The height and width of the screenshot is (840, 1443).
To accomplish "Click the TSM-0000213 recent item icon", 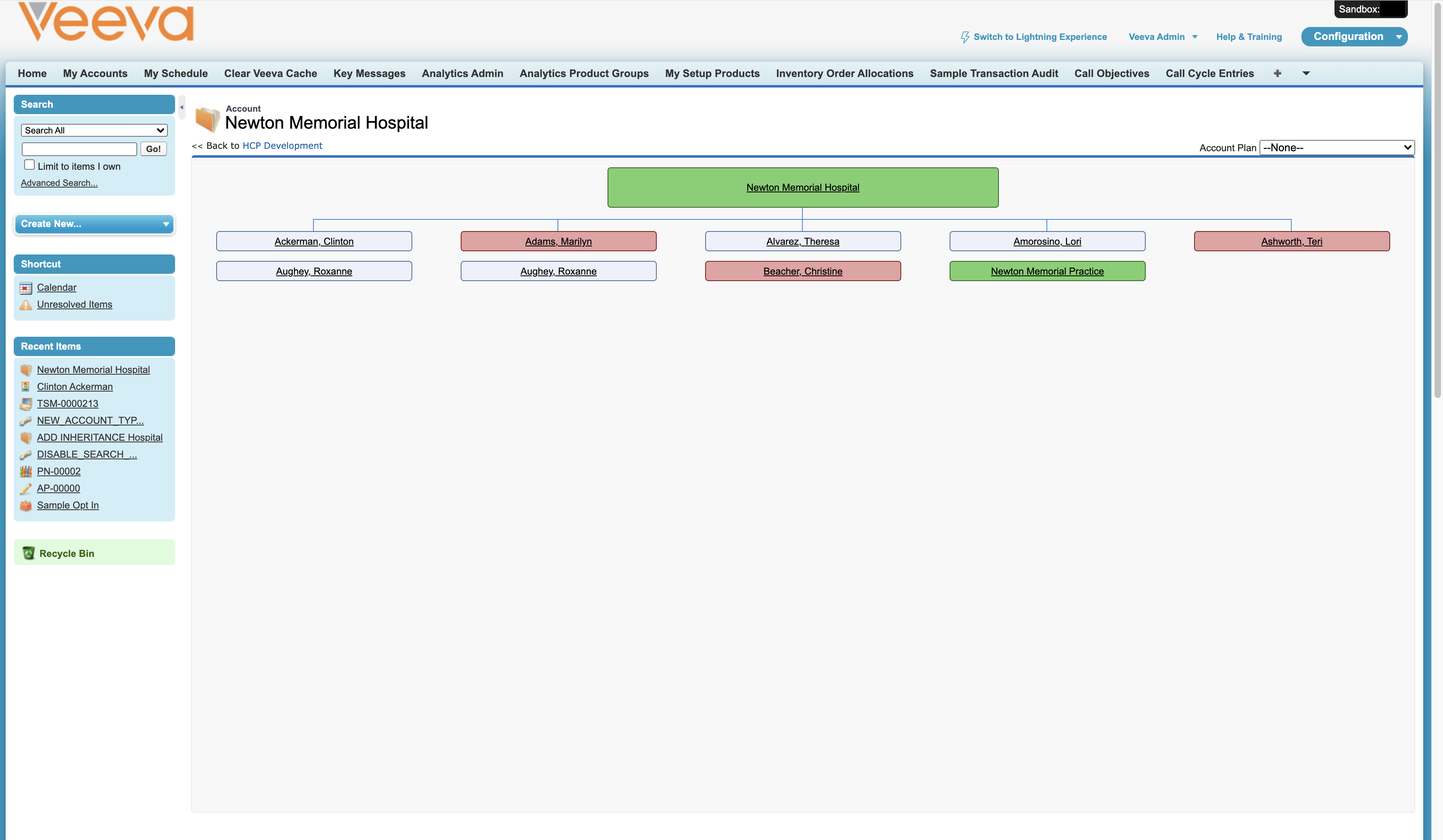I will point(26,404).
